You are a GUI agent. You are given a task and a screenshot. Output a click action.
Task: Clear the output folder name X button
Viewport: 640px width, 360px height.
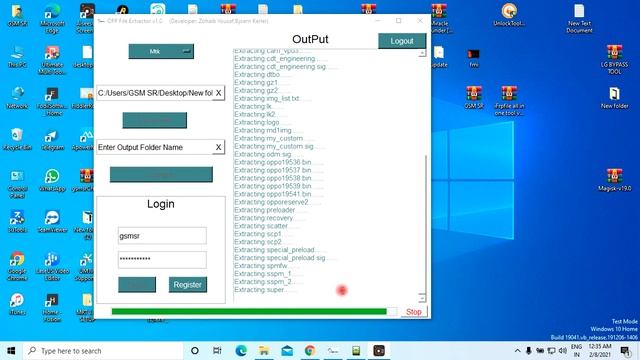click(218, 147)
